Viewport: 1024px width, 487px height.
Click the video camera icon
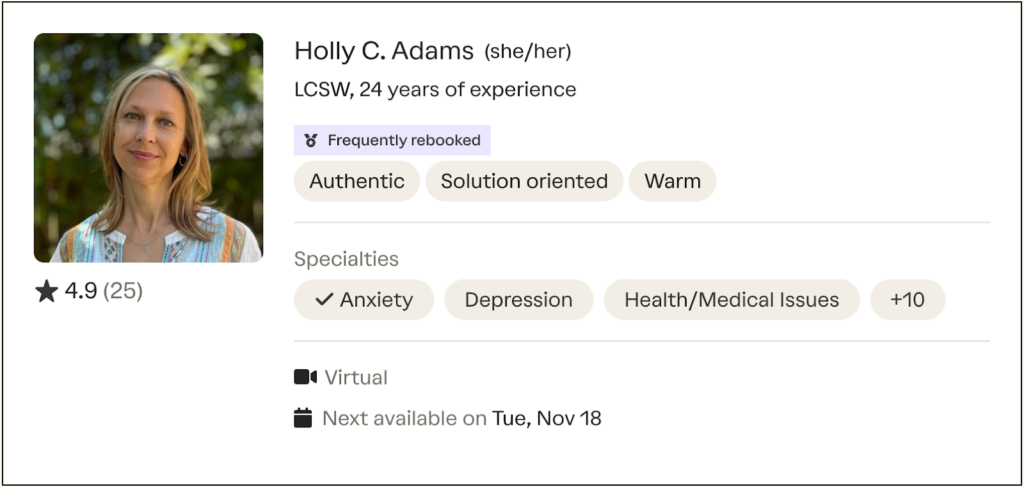(305, 377)
